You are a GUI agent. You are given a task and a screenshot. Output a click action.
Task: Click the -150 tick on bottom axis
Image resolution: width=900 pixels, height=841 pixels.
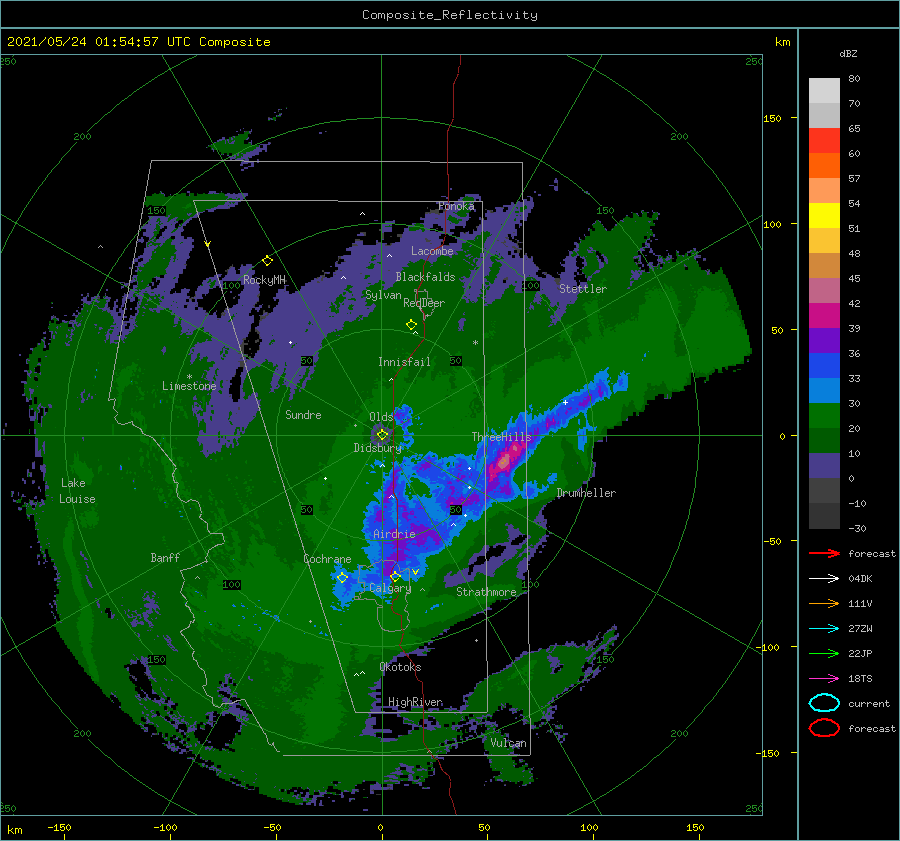[59, 827]
